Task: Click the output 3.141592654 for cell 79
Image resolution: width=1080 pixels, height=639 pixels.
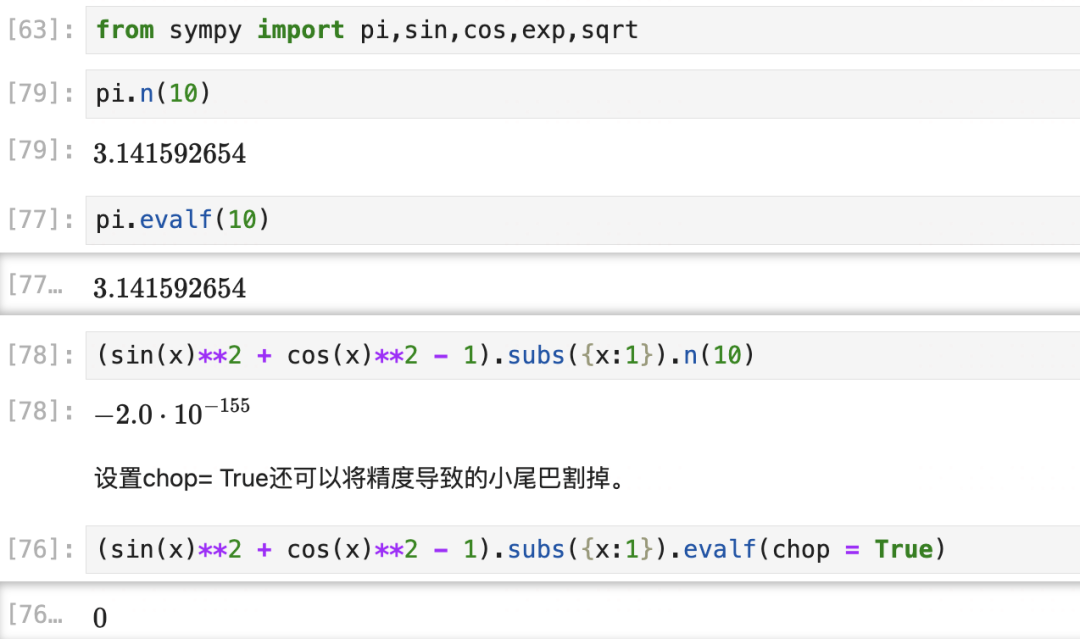Action: pos(169,154)
